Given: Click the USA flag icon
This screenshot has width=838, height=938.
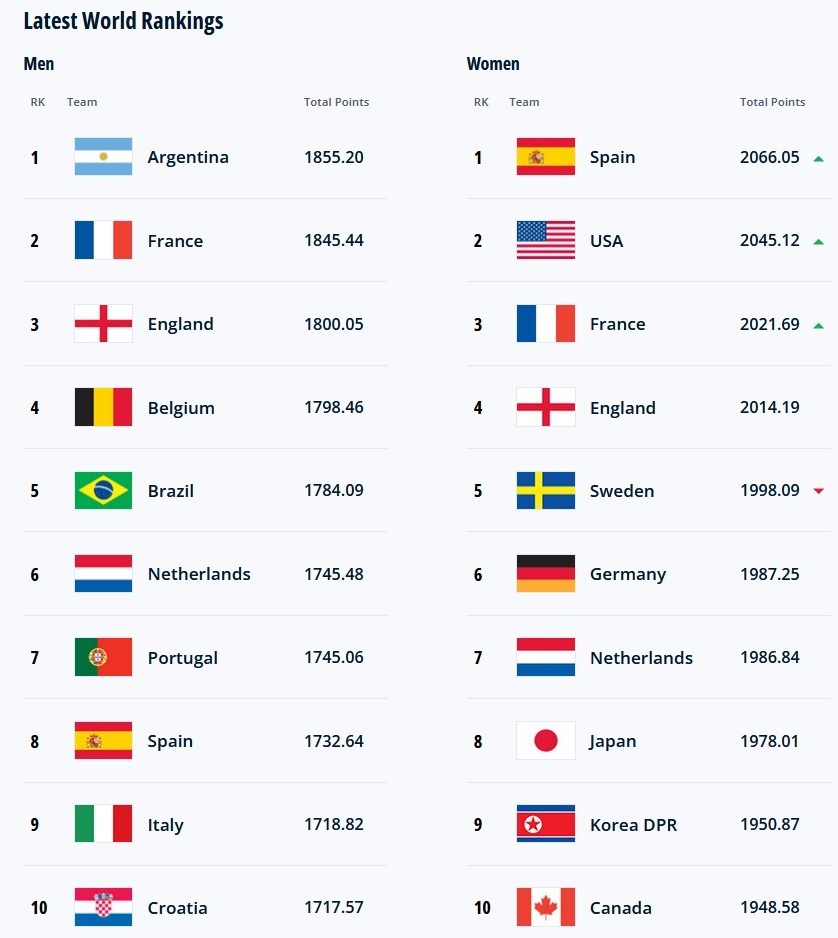Looking at the screenshot, I should click(545, 241).
